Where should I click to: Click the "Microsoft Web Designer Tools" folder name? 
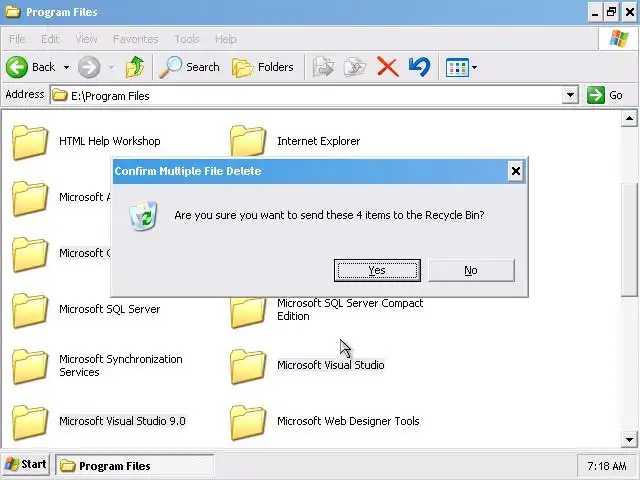coord(348,421)
